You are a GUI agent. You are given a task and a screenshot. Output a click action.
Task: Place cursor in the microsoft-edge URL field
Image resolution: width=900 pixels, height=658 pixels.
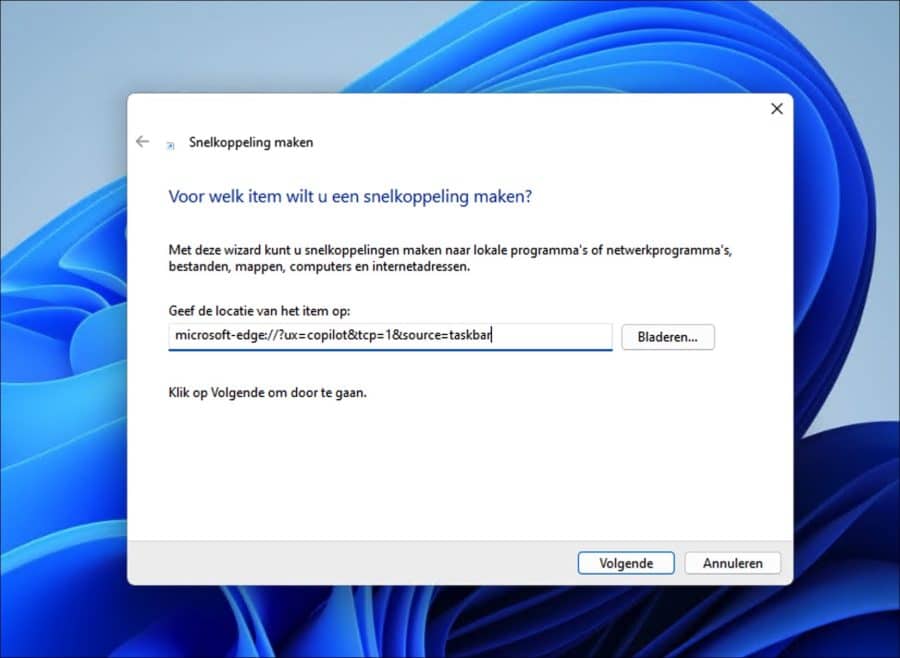coord(390,337)
